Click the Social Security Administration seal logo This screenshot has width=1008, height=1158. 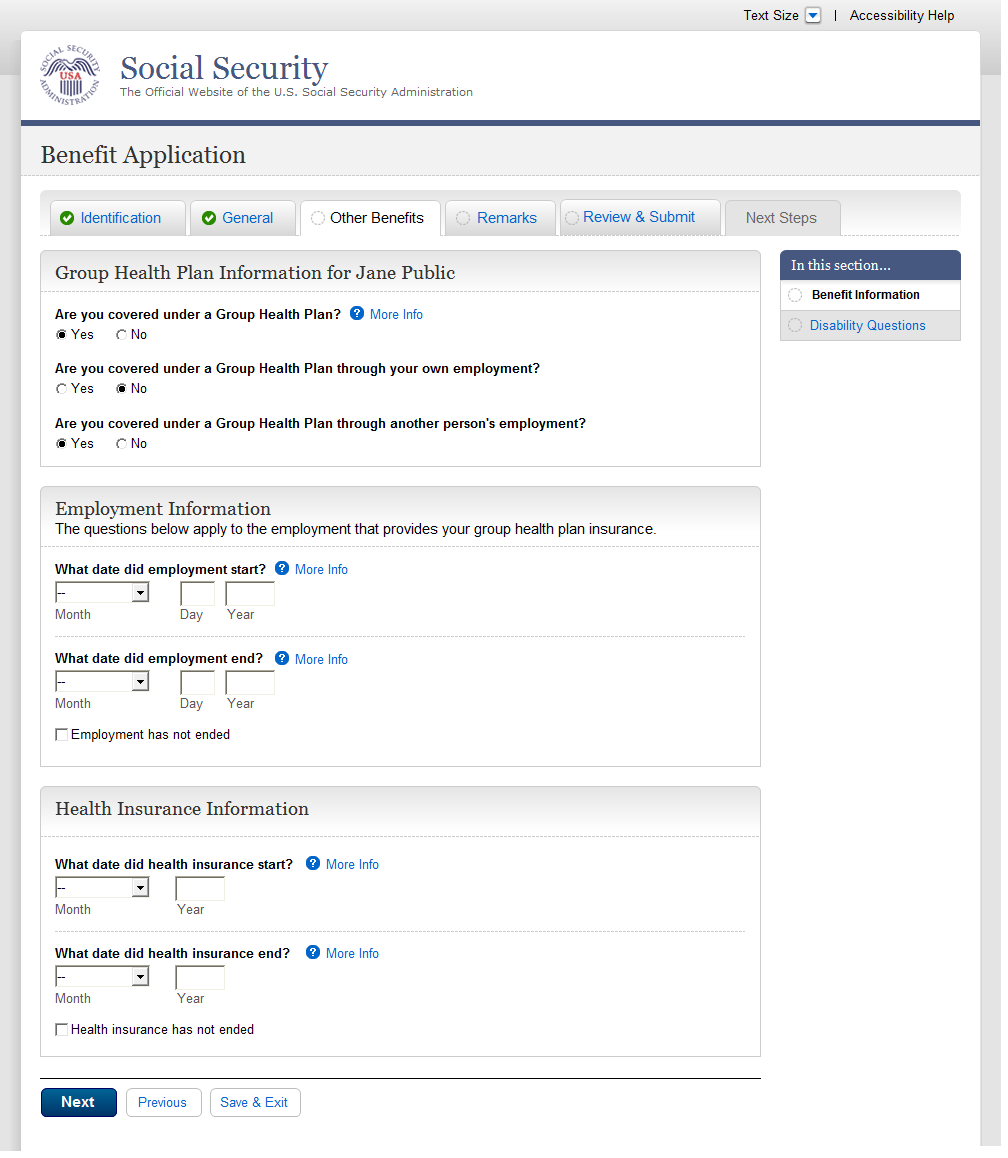(x=70, y=76)
